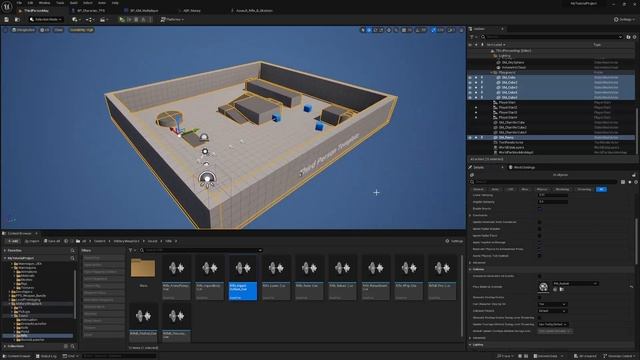The width and height of the screenshot is (640, 360).
Task: Open the Build menu
Action: pos(73,3)
